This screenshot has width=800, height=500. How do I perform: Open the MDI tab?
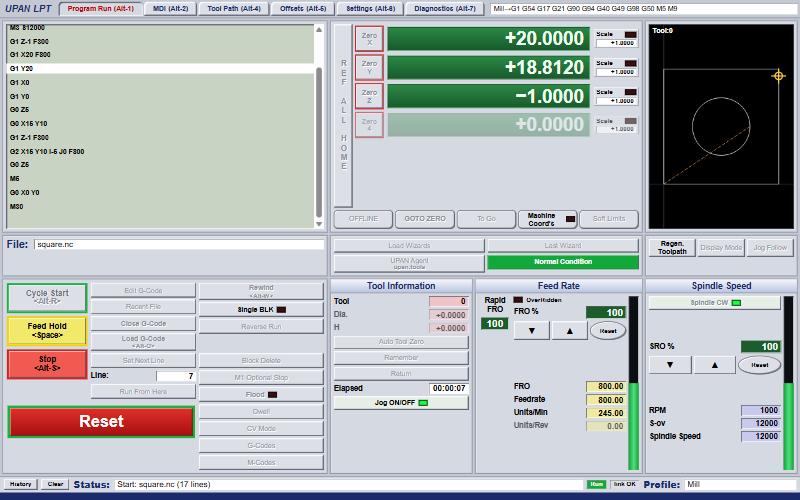tap(170, 9)
